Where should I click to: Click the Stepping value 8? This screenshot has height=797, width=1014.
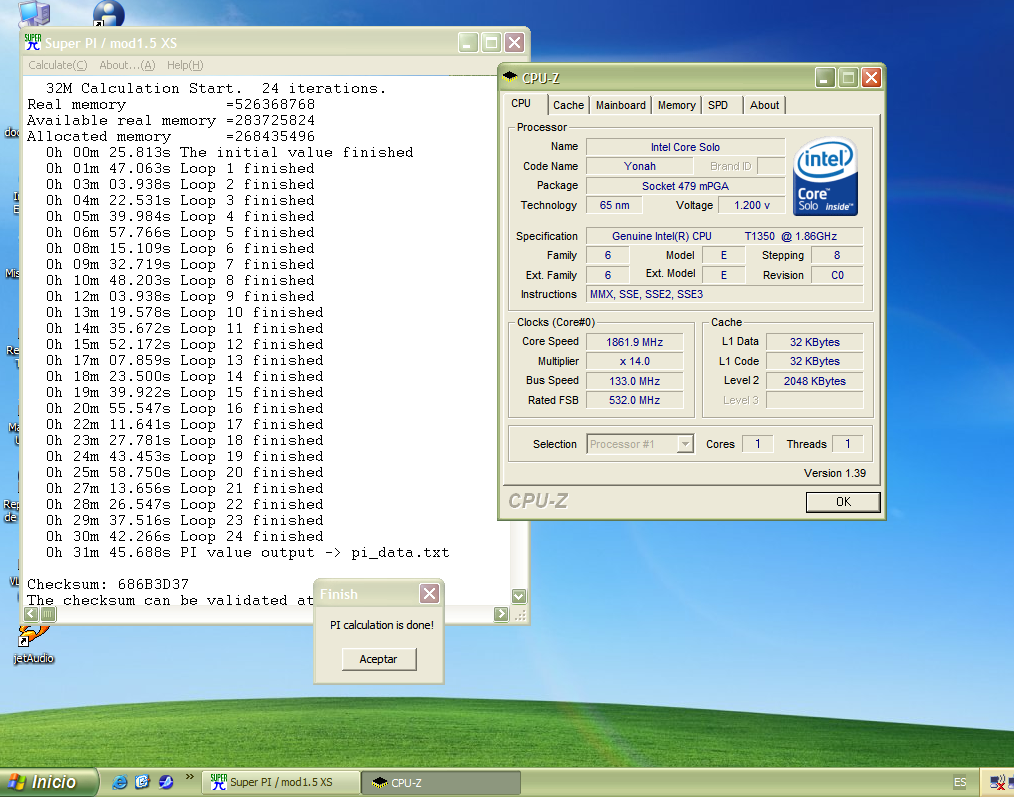pos(837,256)
